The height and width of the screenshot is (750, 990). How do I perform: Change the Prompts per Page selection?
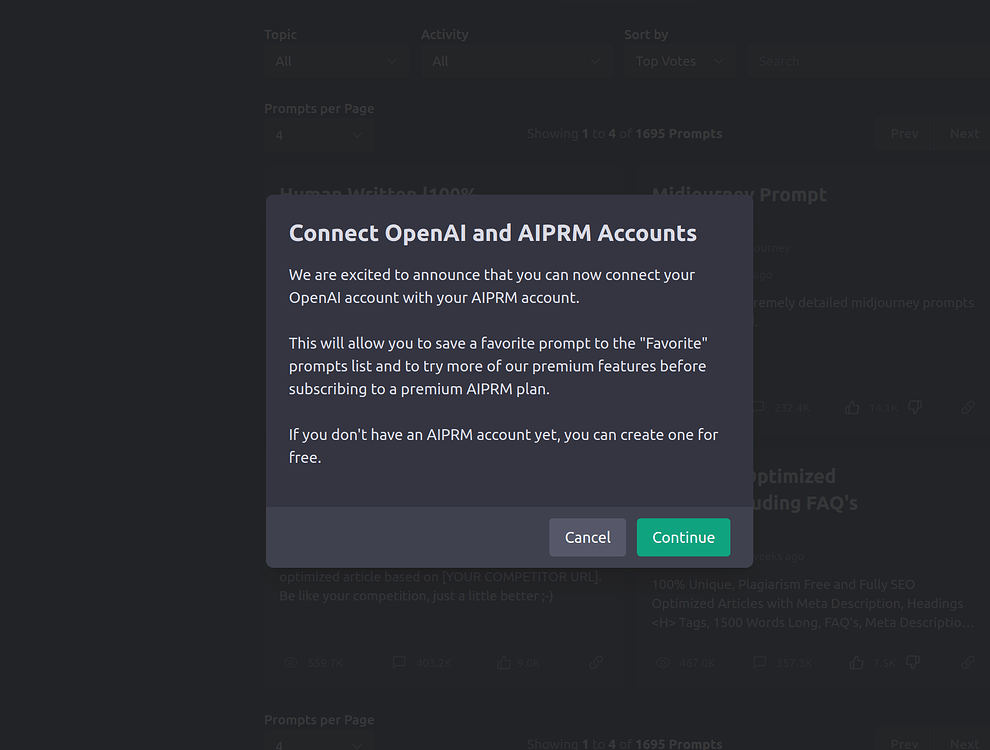pos(319,134)
